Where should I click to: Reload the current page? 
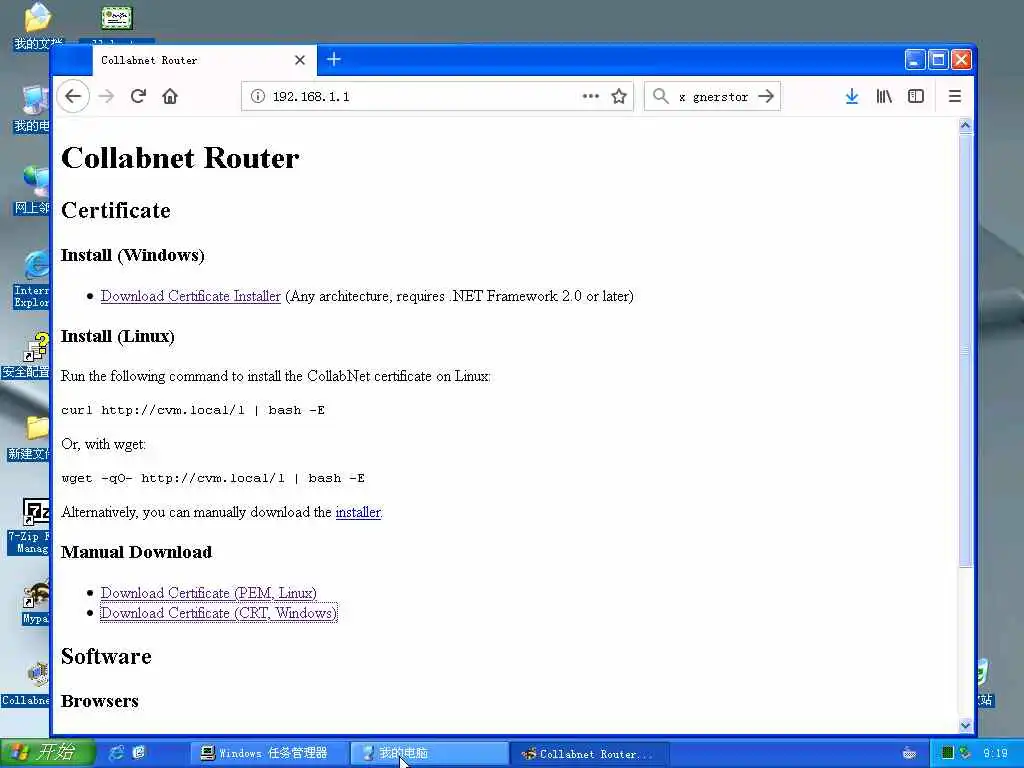pos(138,97)
